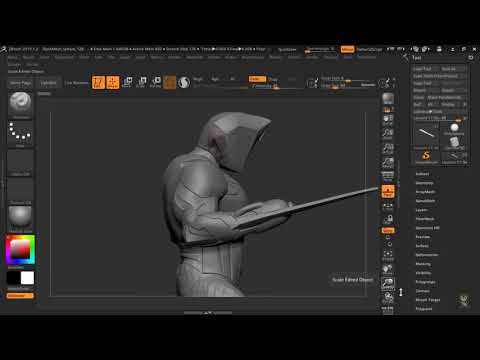Toggle the Gizmo 3D icon
Image resolution: width=480 pixels, height=360 pixels.
(169, 82)
